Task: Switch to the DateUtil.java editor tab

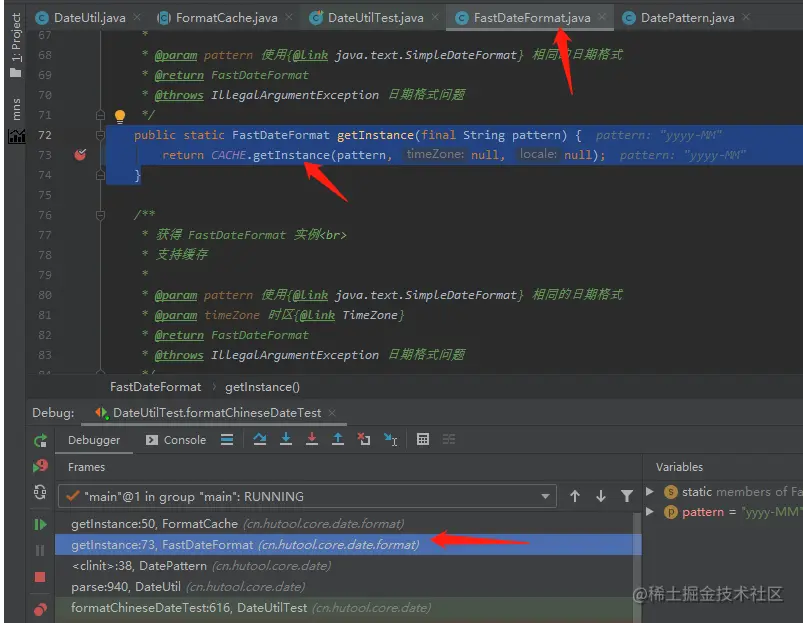Action: [82, 18]
